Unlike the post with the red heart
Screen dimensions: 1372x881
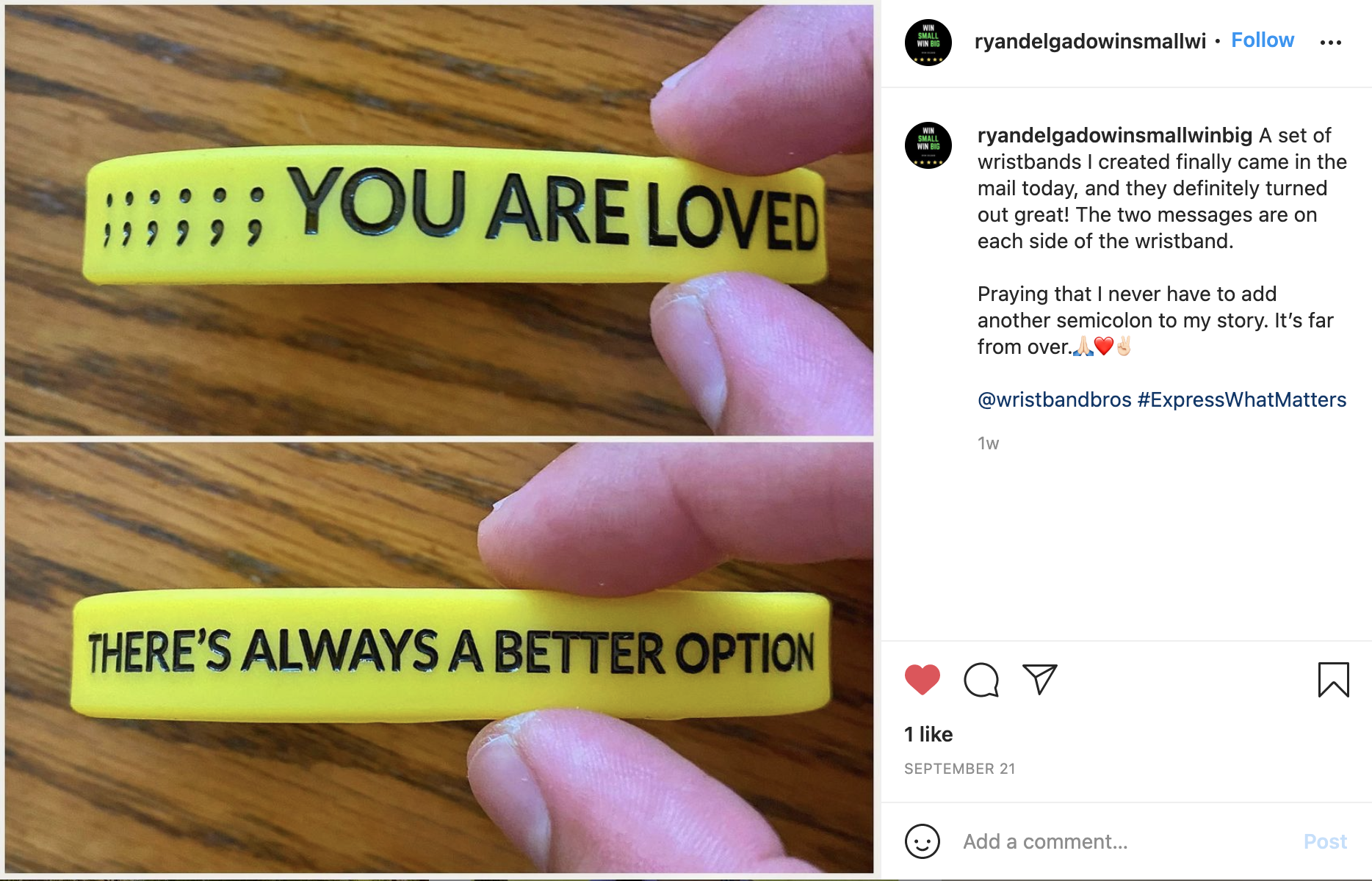pyautogui.click(x=922, y=679)
